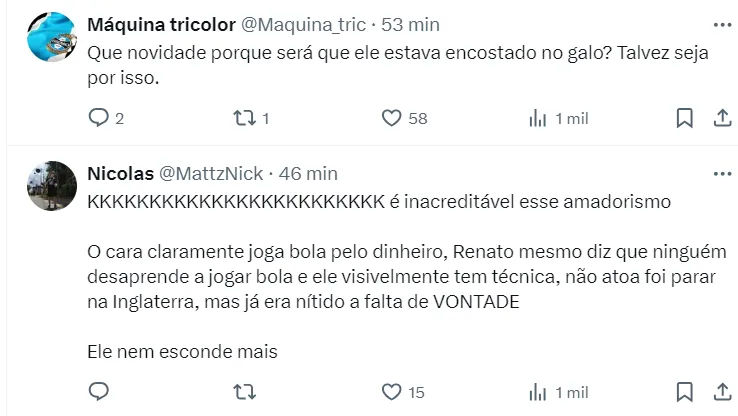This screenshot has height=416, width=738.
Task: View analytics on Máquina tricolor's tweet
Action: pyautogui.click(x=537, y=118)
